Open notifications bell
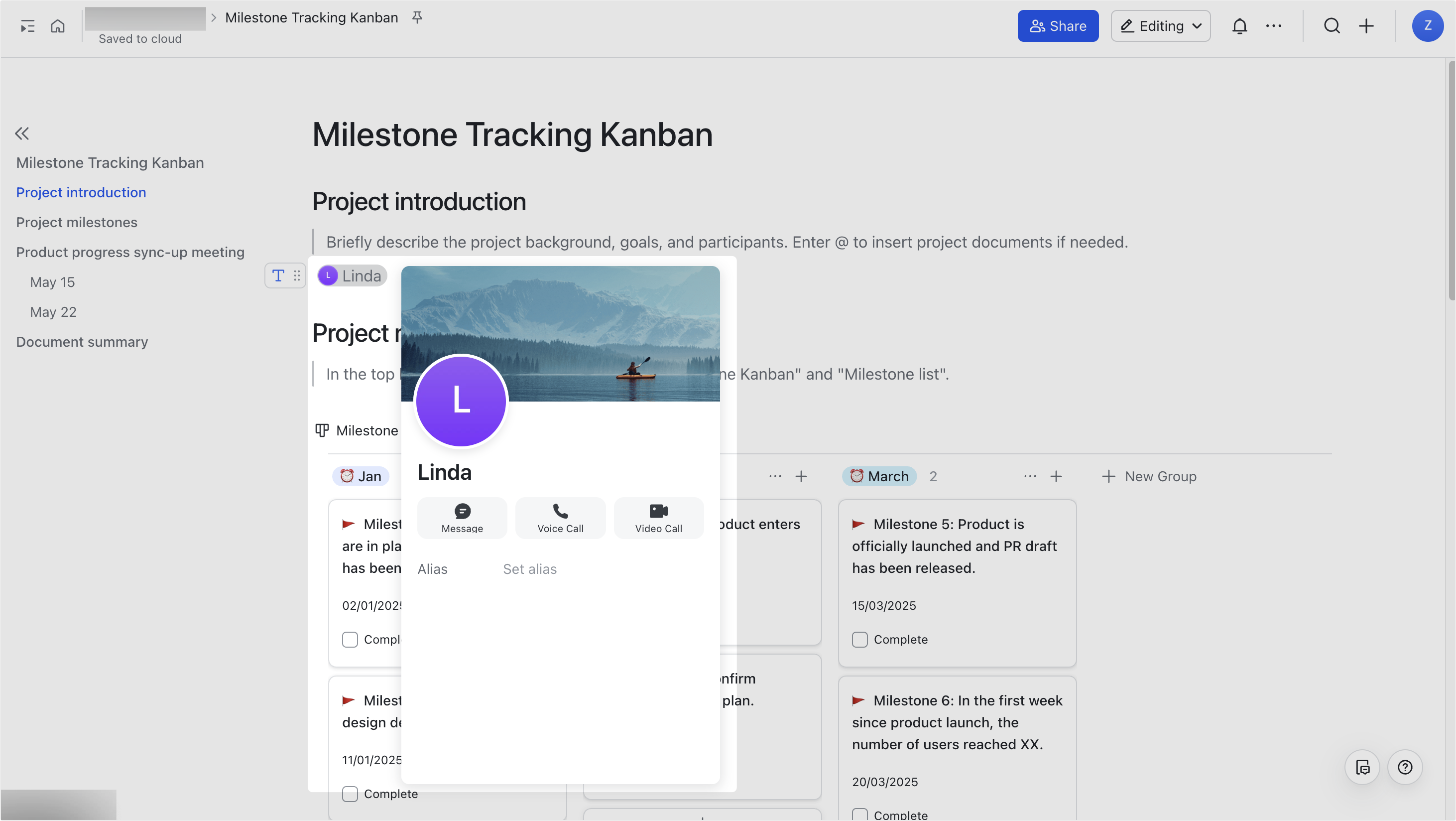The width and height of the screenshot is (1456, 821). click(1239, 26)
